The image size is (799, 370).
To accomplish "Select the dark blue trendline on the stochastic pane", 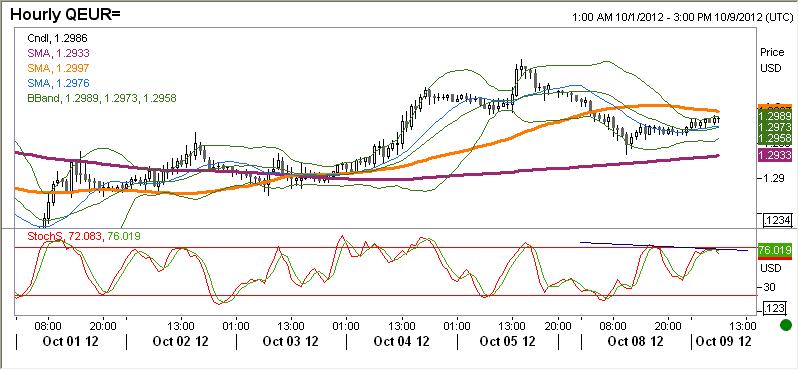I will click(x=664, y=246).
